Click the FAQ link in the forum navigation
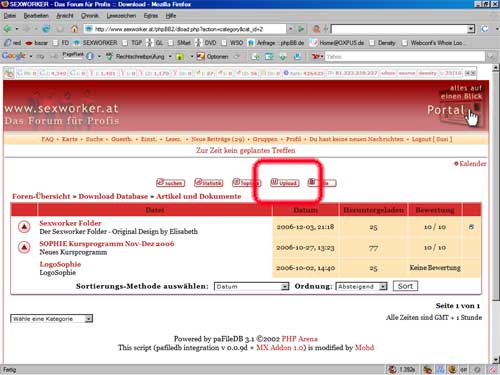500x375 pixels. [x=47, y=139]
